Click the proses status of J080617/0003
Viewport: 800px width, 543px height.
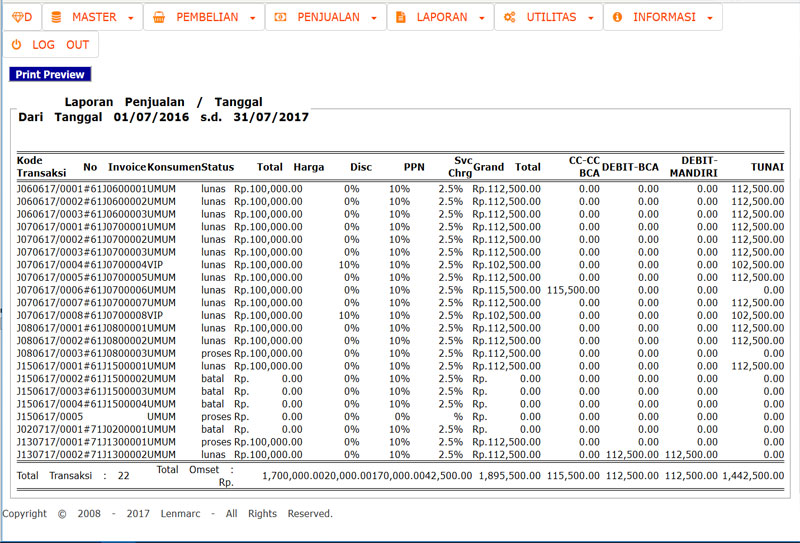[x=216, y=354]
